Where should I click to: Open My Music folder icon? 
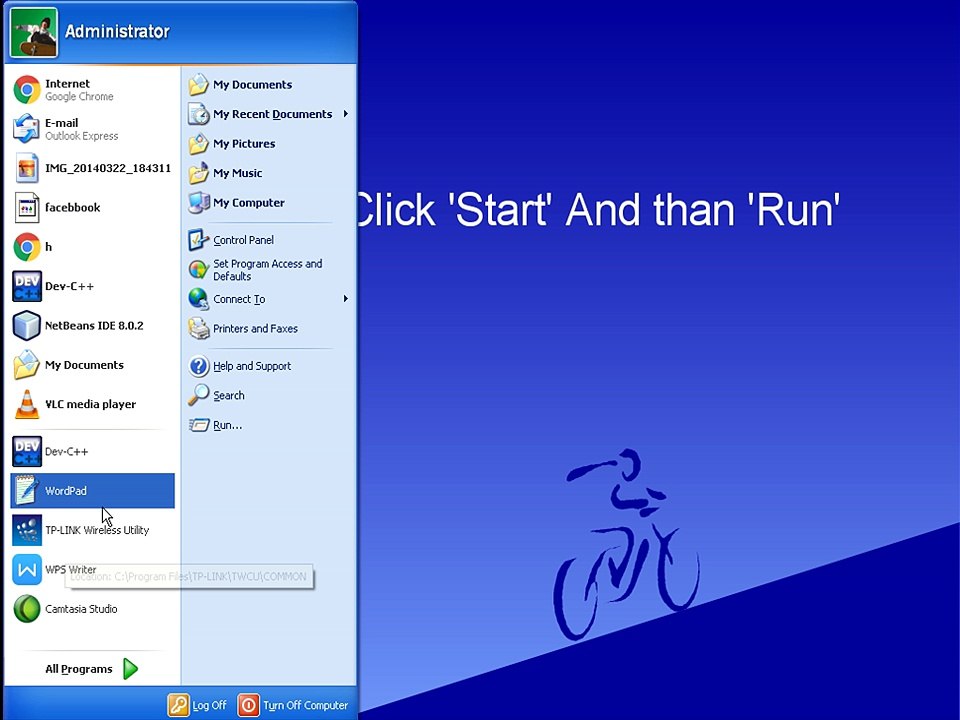198,173
